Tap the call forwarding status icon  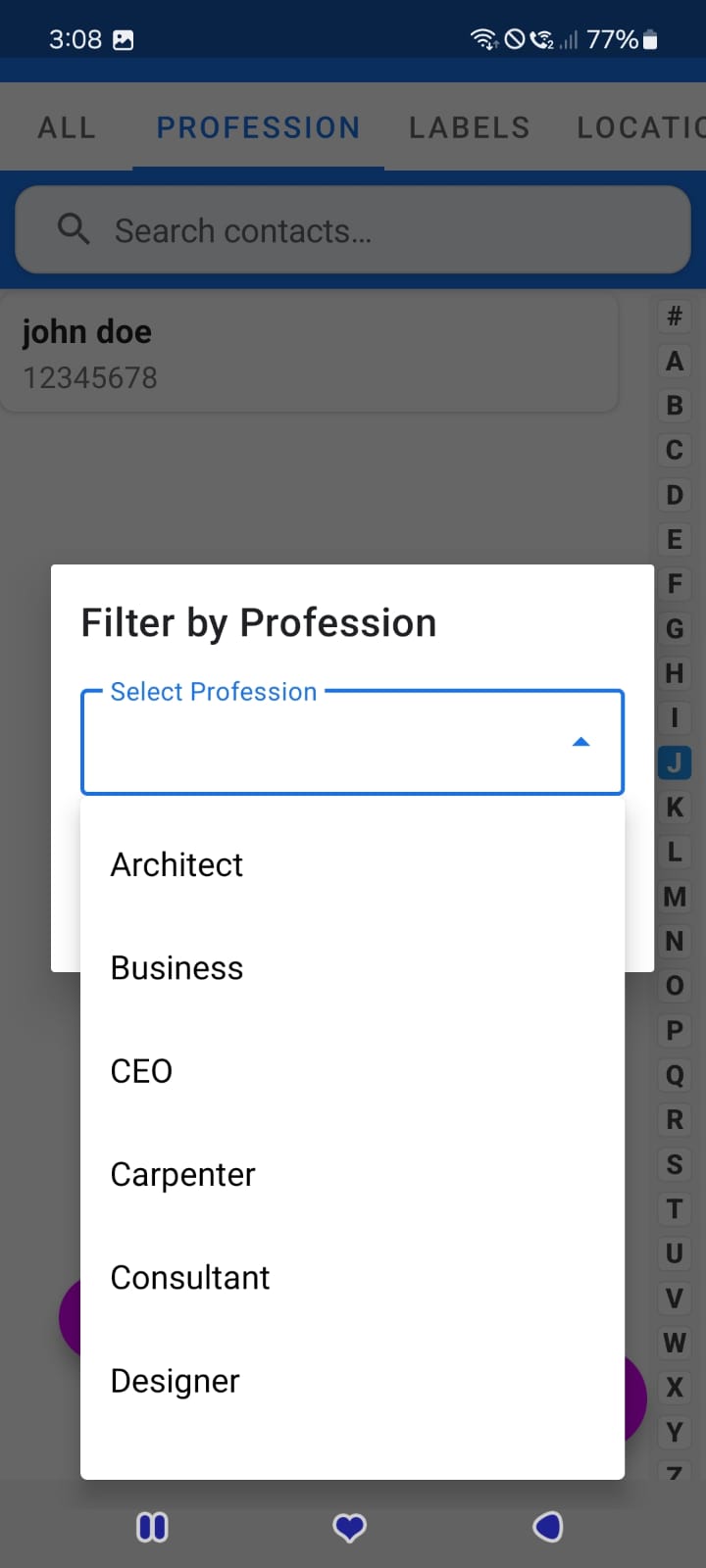coord(540,39)
